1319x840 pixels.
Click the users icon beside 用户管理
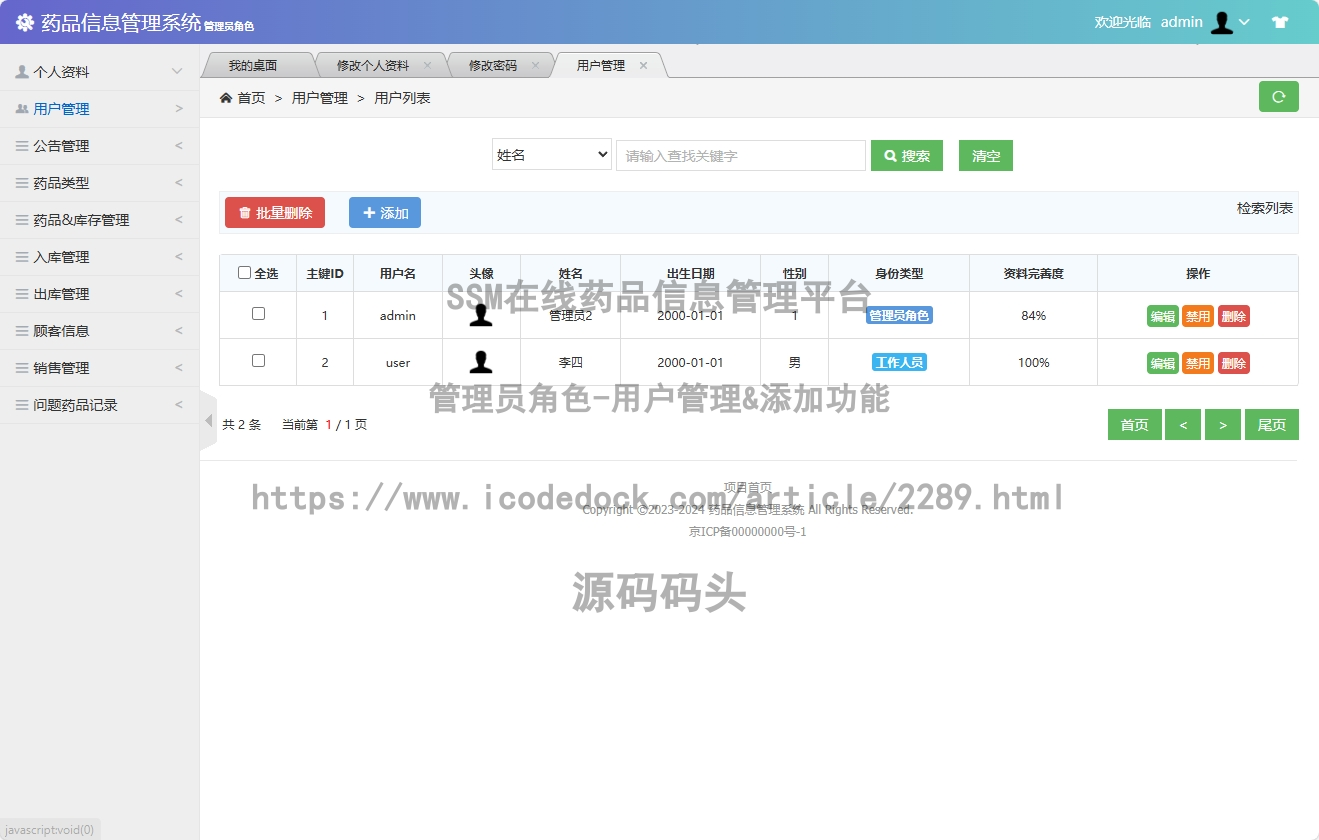(x=22, y=109)
